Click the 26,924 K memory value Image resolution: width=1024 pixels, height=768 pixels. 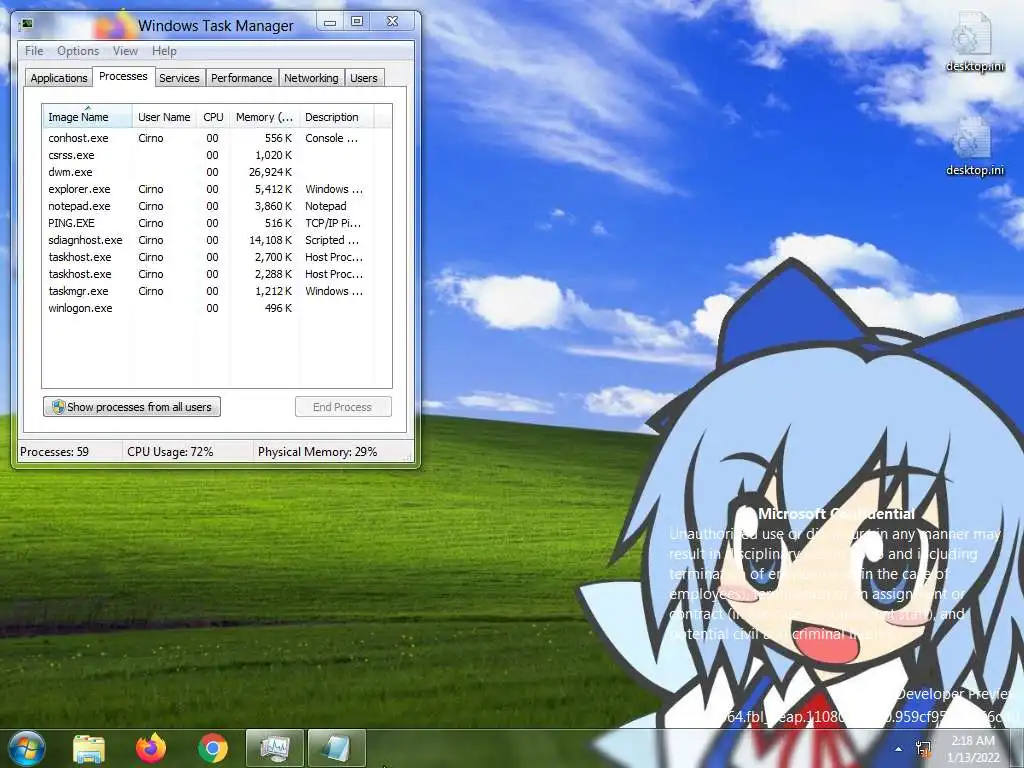click(270, 172)
